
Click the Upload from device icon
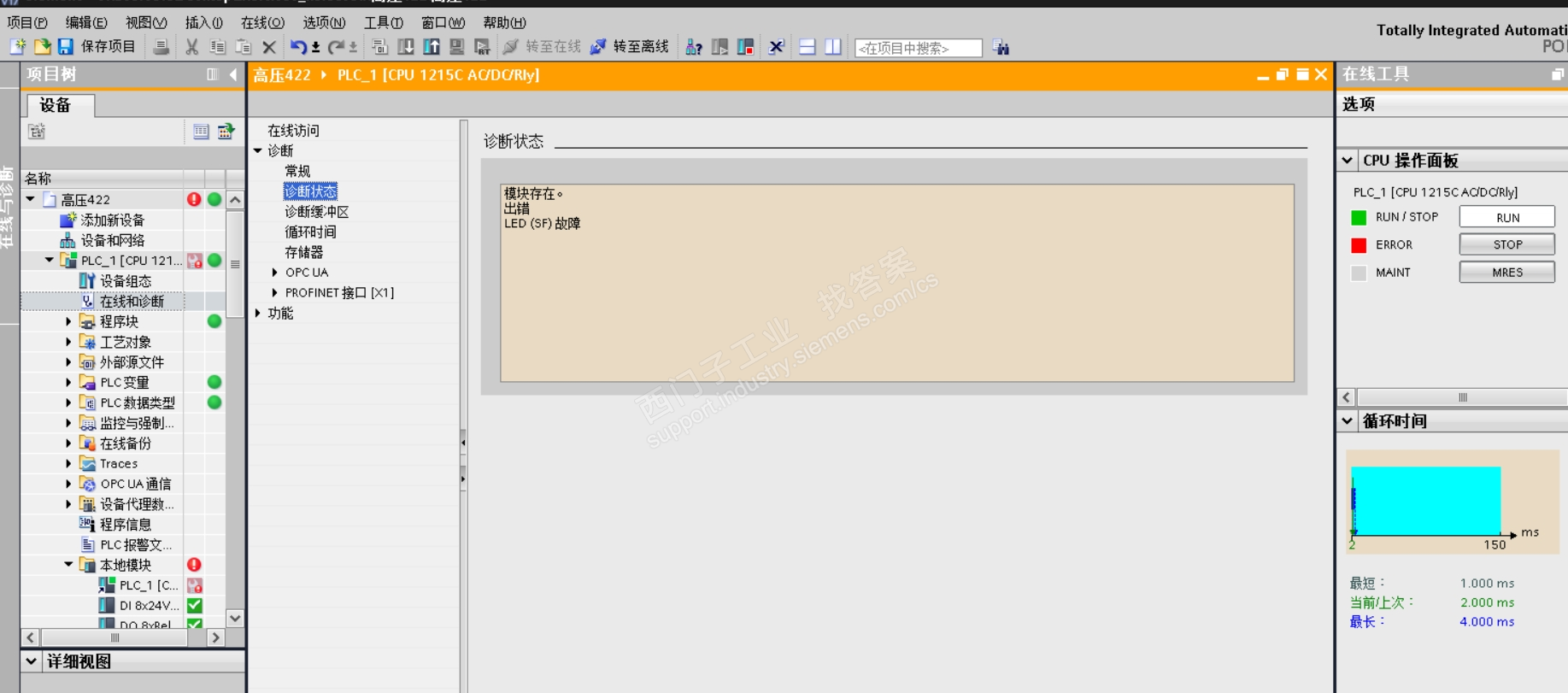432,47
